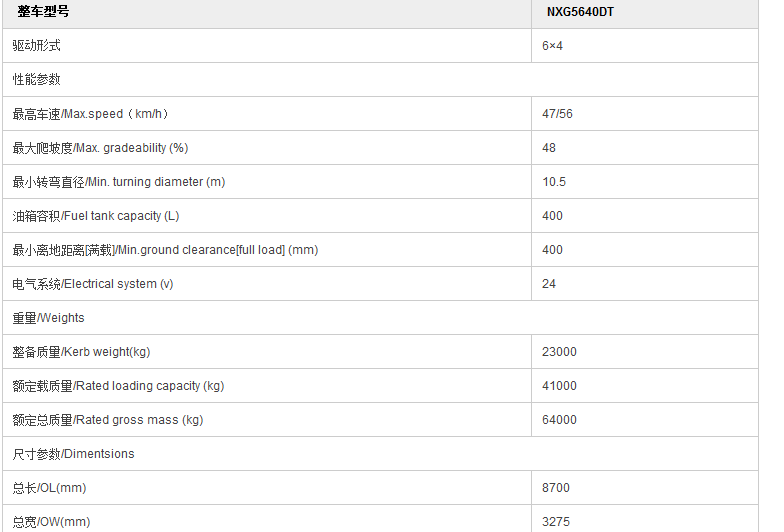Select the Rated loading capacity value 41000

tap(559, 386)
